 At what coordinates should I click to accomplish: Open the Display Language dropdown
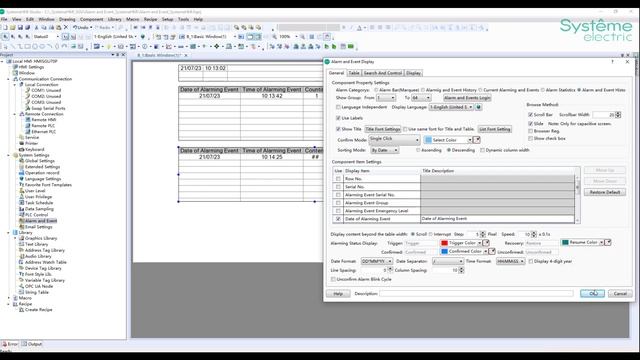(x=451, y=107)
